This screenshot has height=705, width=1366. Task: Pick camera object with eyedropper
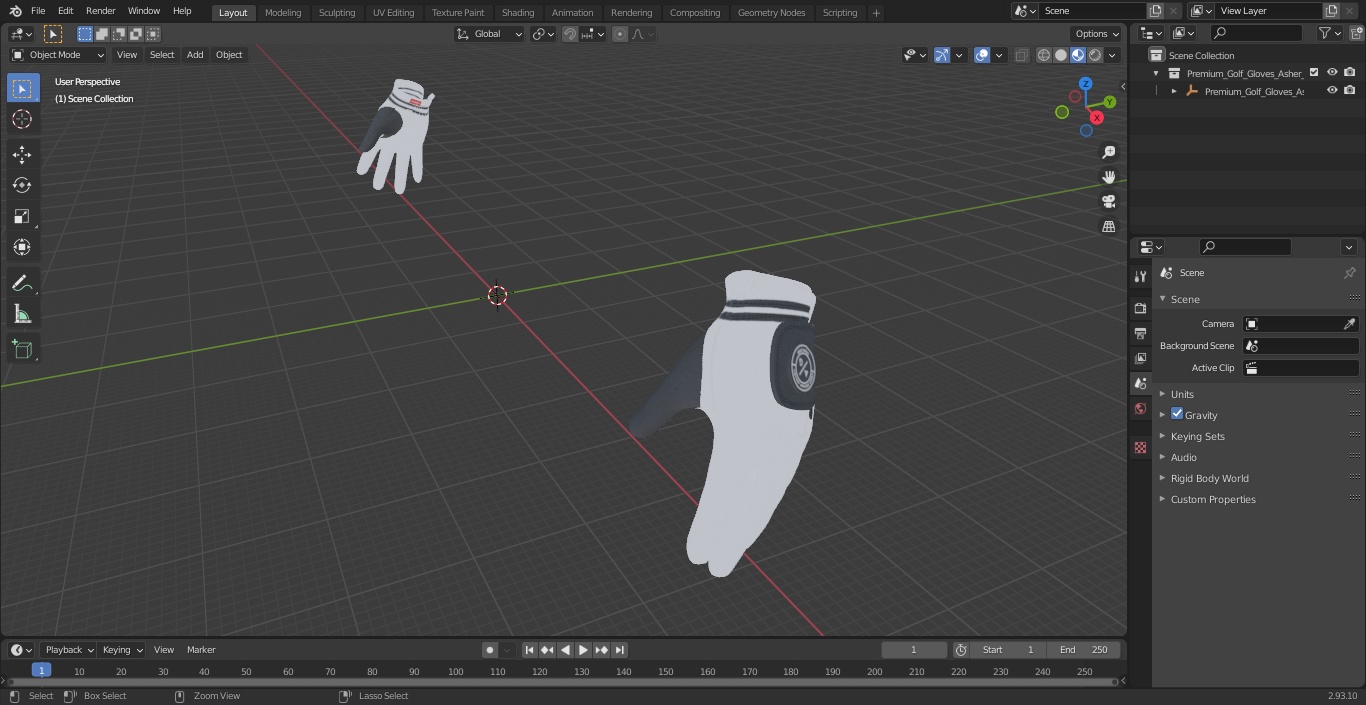click(1349, 324)
